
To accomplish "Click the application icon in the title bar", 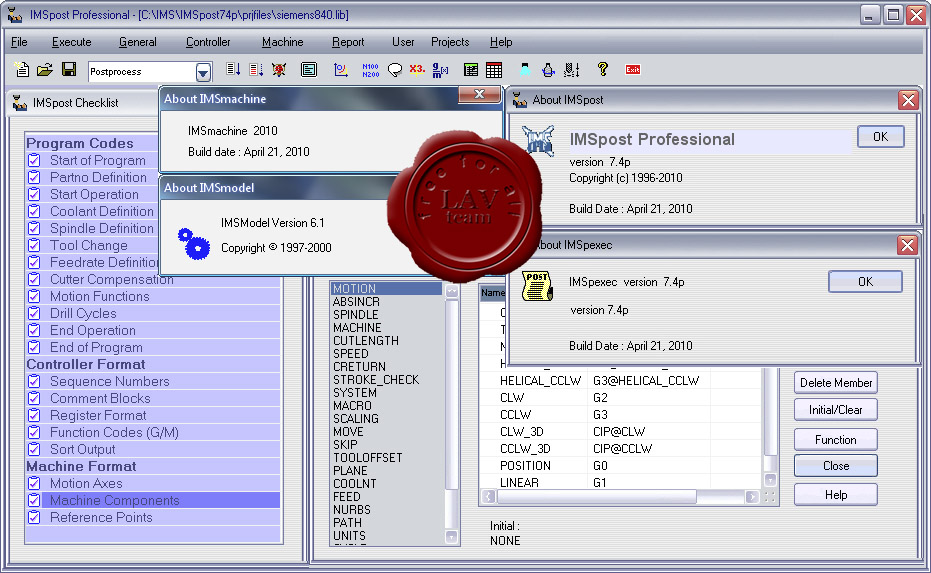I will click(15, 15).
